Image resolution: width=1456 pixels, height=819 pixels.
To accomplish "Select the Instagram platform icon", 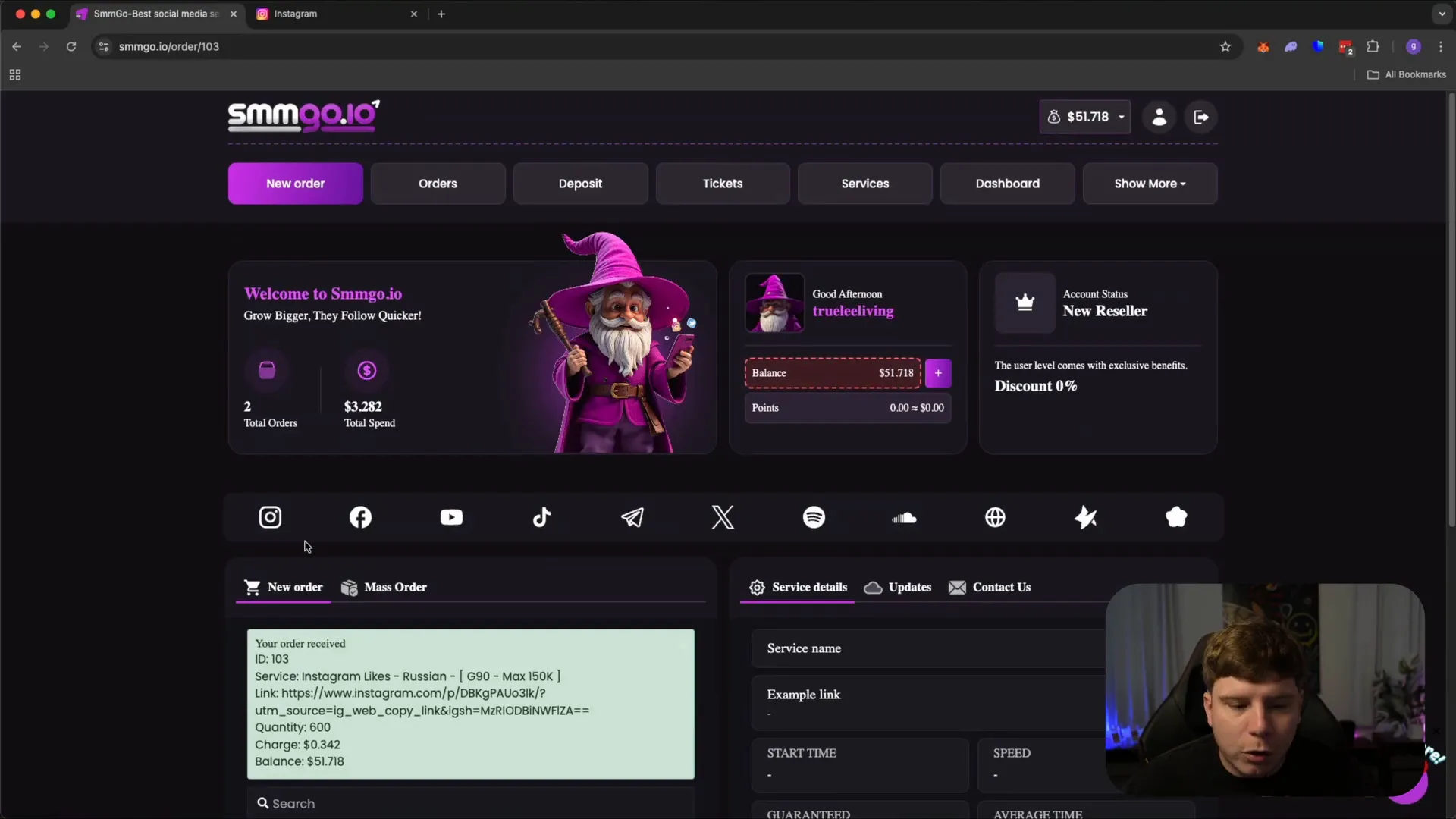I will coord(270,517).
